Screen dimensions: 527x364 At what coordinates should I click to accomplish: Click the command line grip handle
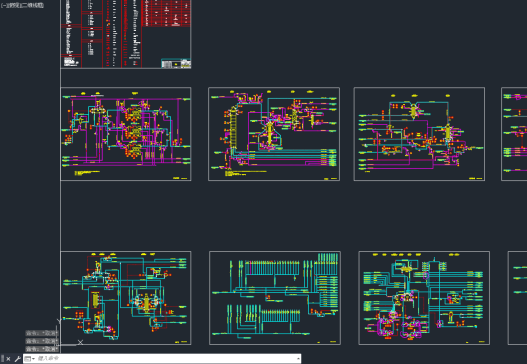coord(2,359)
